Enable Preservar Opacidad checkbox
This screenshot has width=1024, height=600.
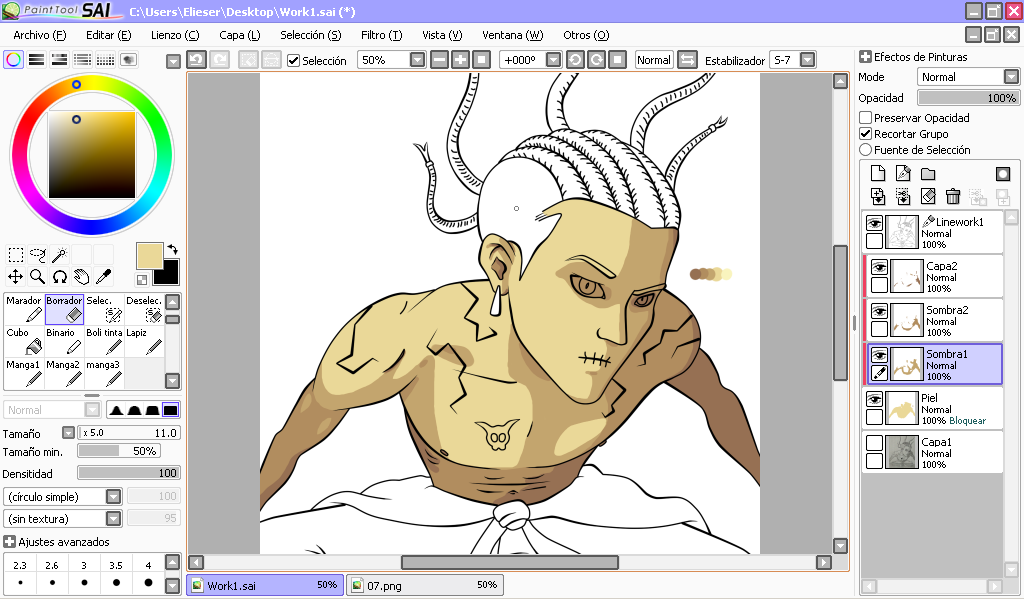pos(866,118)
